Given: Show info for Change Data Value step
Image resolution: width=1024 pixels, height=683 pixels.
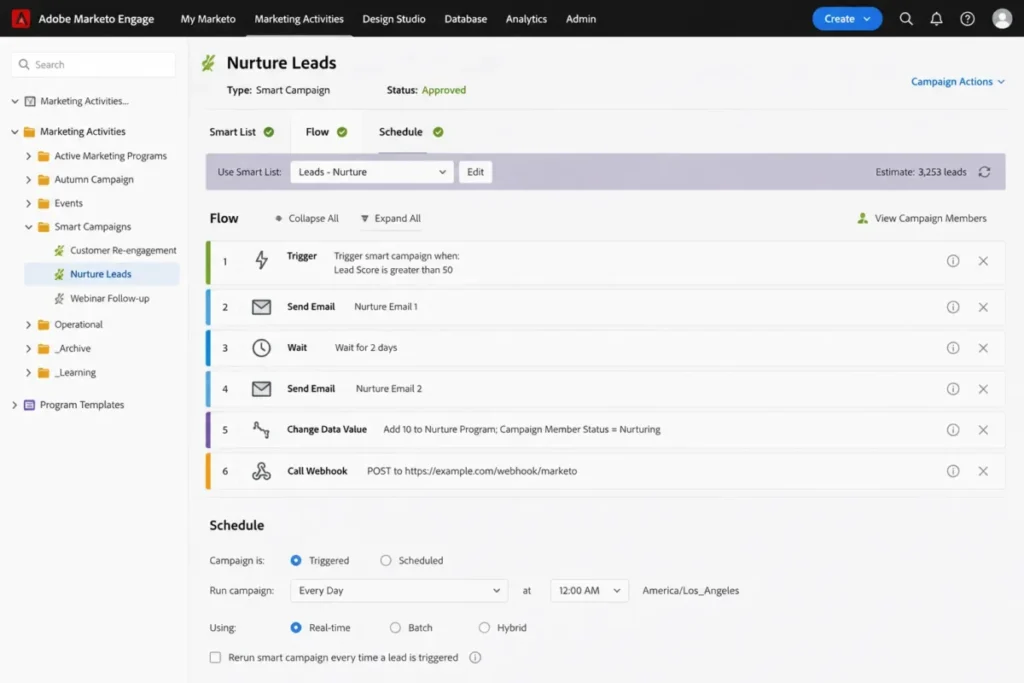Looking at the screenshot, I should pyautogui.click(x=953, y=430).
